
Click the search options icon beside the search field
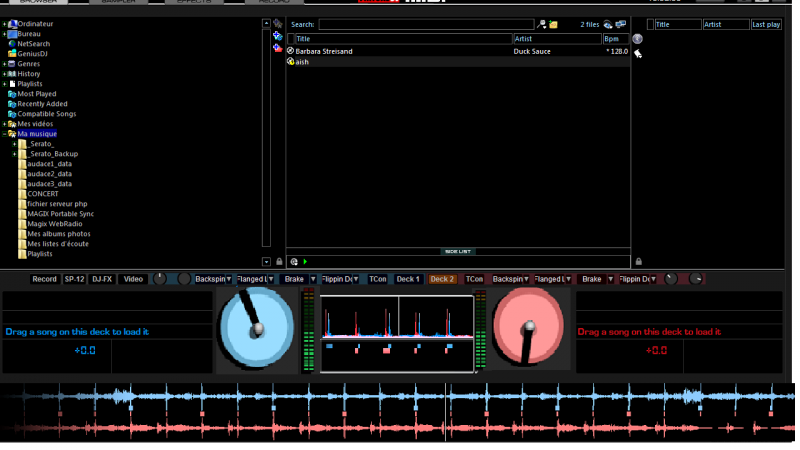[x=542, y=24]
